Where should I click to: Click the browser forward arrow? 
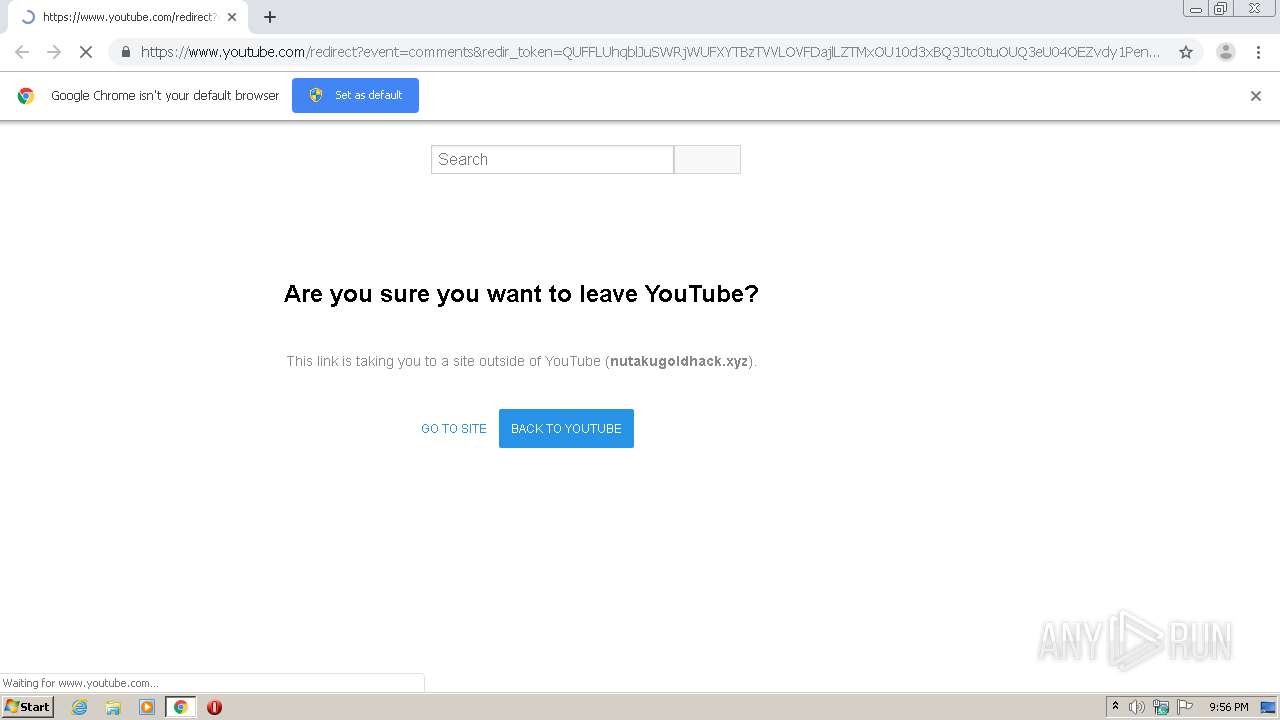point(54,52)
